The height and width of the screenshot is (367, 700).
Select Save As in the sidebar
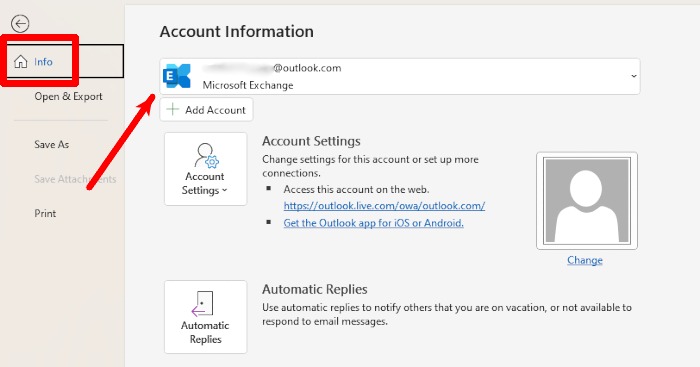(52, 145)
